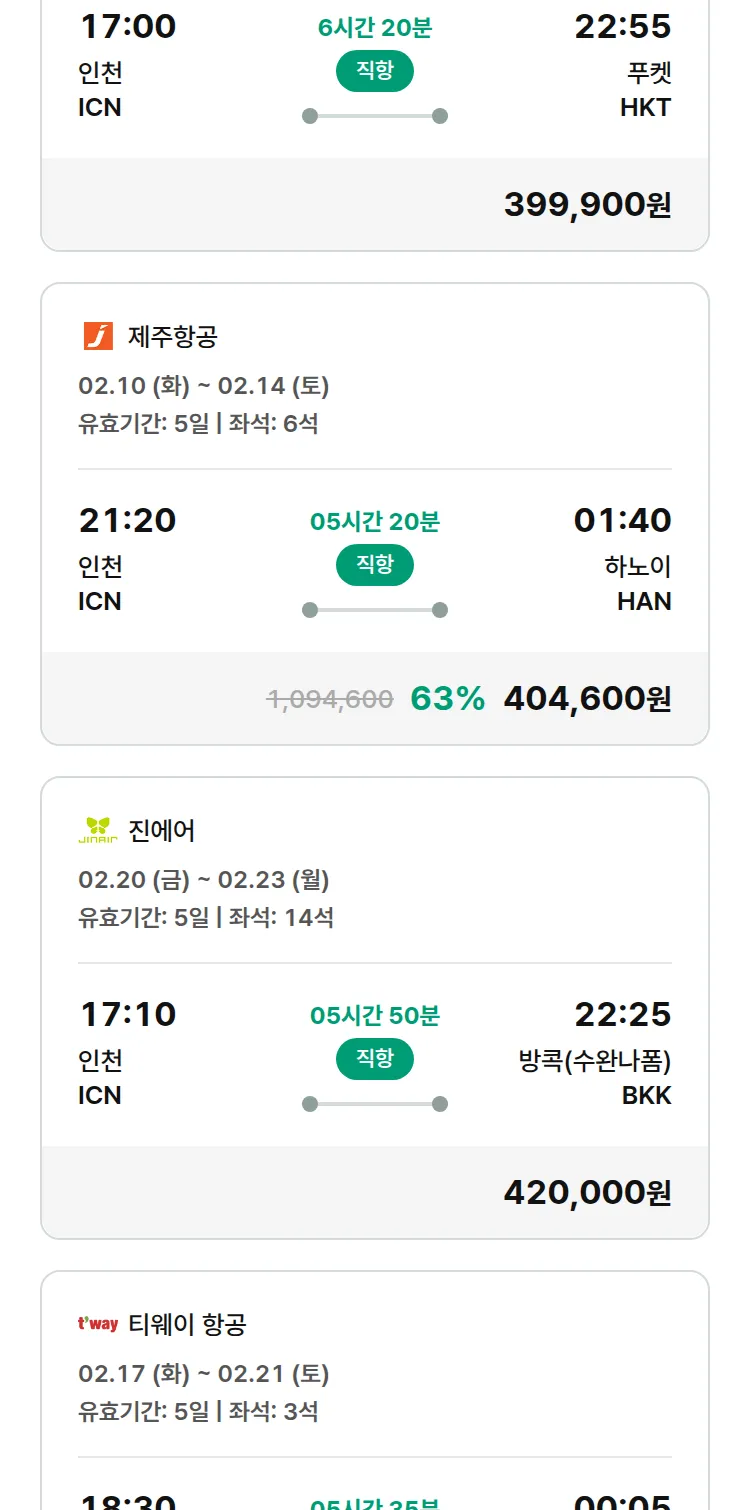
Task: Click the 02.10 (화) ~ 02.14 (토) dates
Action: (x=204, y=386)
